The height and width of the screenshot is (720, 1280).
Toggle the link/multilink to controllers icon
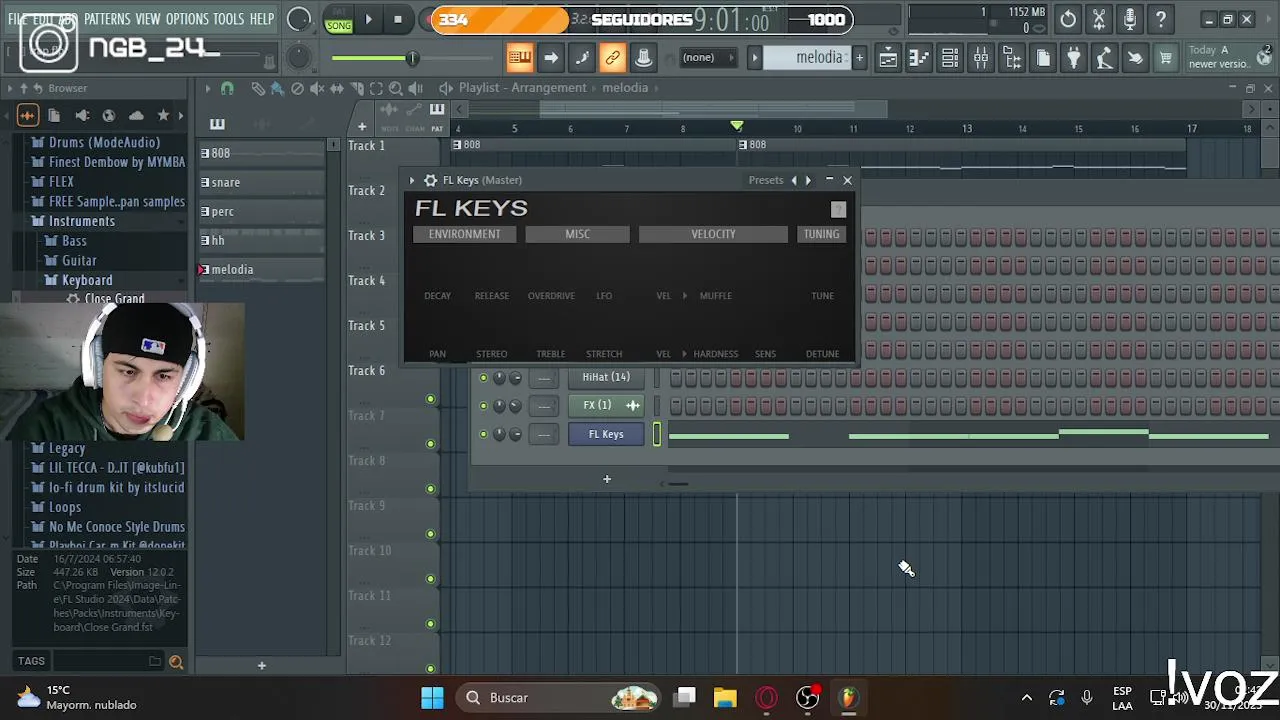(x=613, y=58)
